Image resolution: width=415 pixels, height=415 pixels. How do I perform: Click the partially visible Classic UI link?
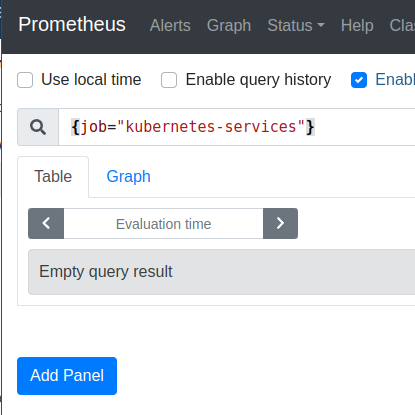pos(402,25)
